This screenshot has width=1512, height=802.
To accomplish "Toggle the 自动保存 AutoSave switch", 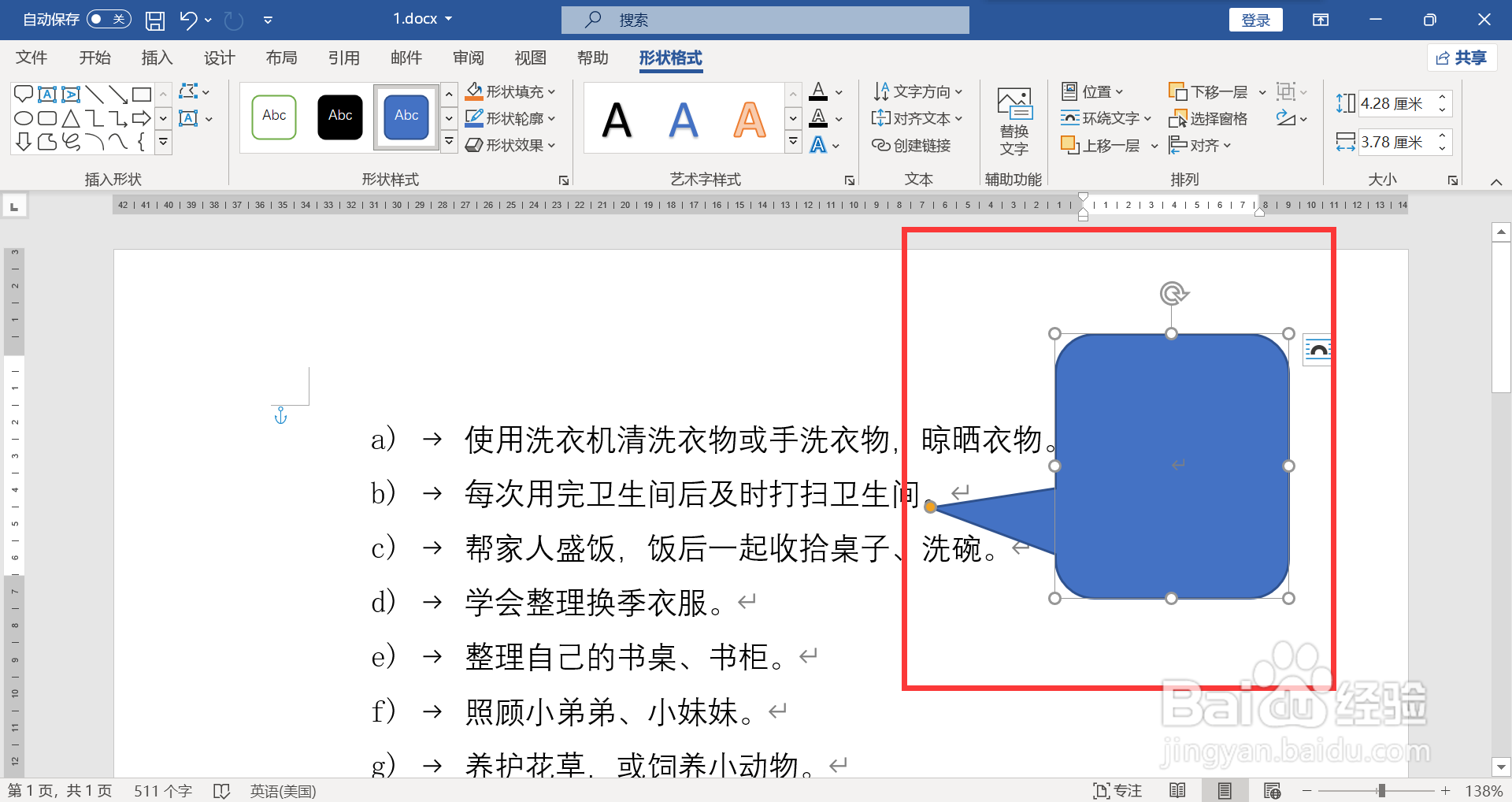I will pos(109,19).
